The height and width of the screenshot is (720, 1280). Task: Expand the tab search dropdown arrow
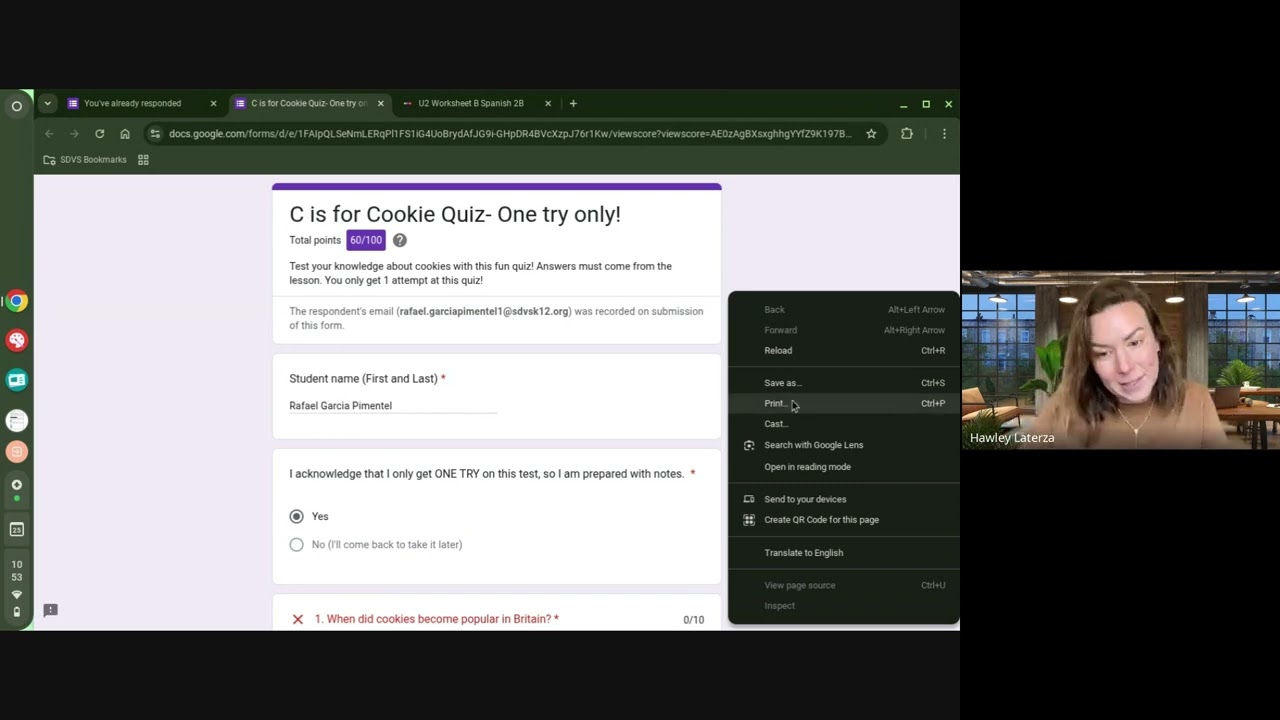[47, 103]
